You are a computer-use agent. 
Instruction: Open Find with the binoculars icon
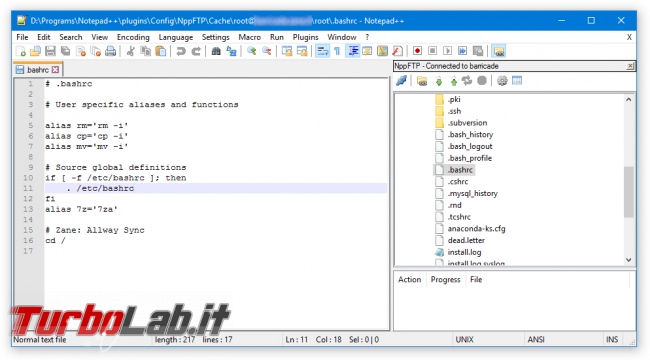(216, 51)
